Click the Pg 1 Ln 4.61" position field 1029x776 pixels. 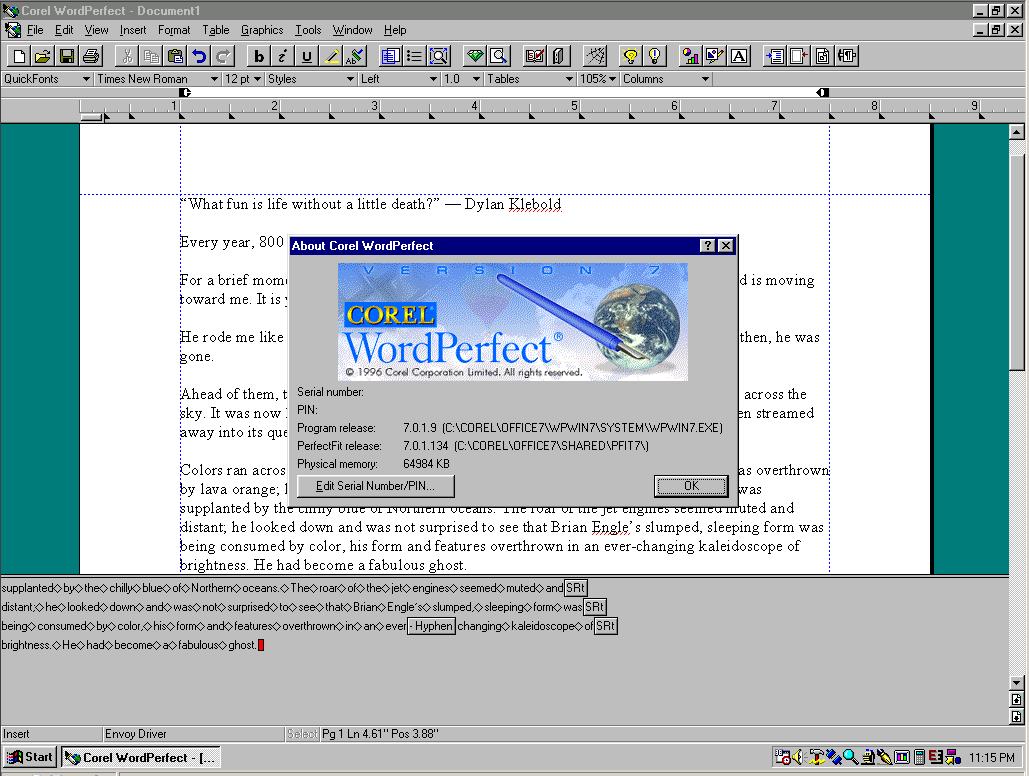pyautogui.click(x=379, y=734)
